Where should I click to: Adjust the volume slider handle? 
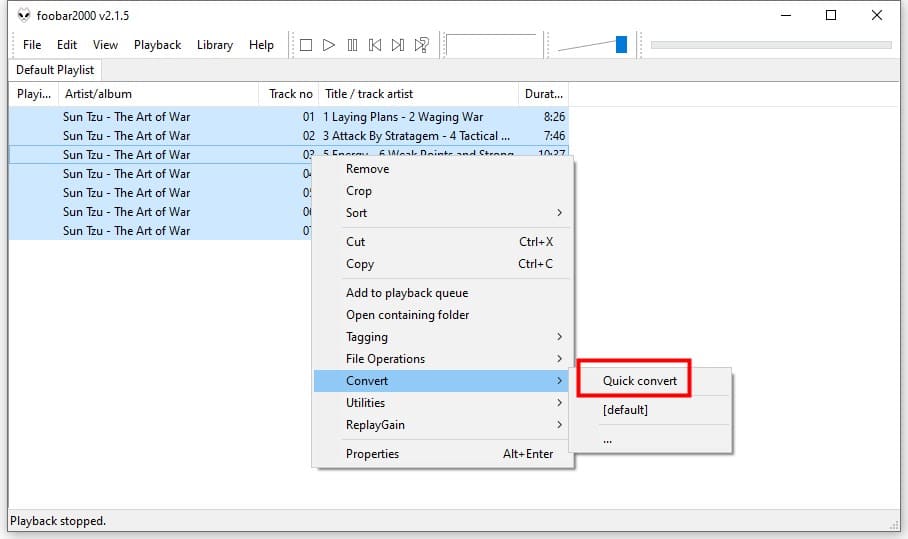[621, 45]
